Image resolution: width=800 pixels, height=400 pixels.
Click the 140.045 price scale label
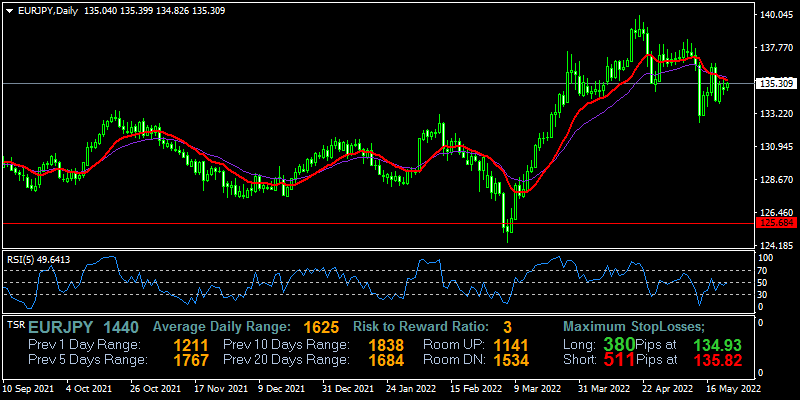777,15
